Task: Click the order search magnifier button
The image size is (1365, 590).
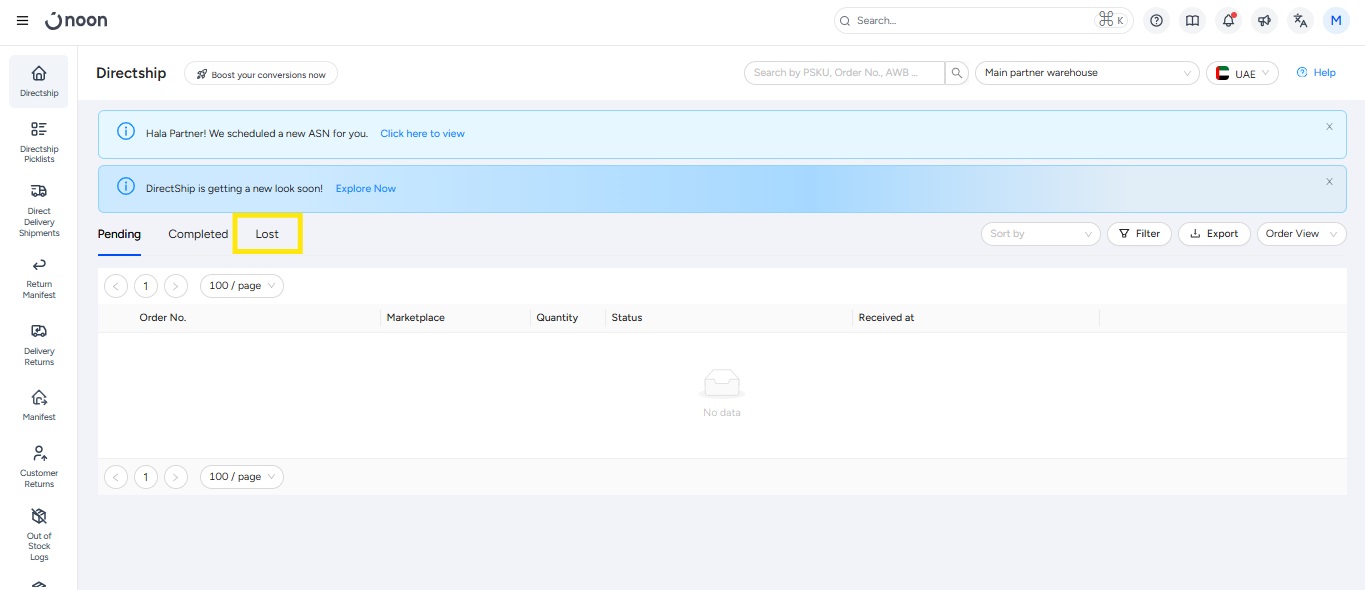Action: (x=957, y=73)
